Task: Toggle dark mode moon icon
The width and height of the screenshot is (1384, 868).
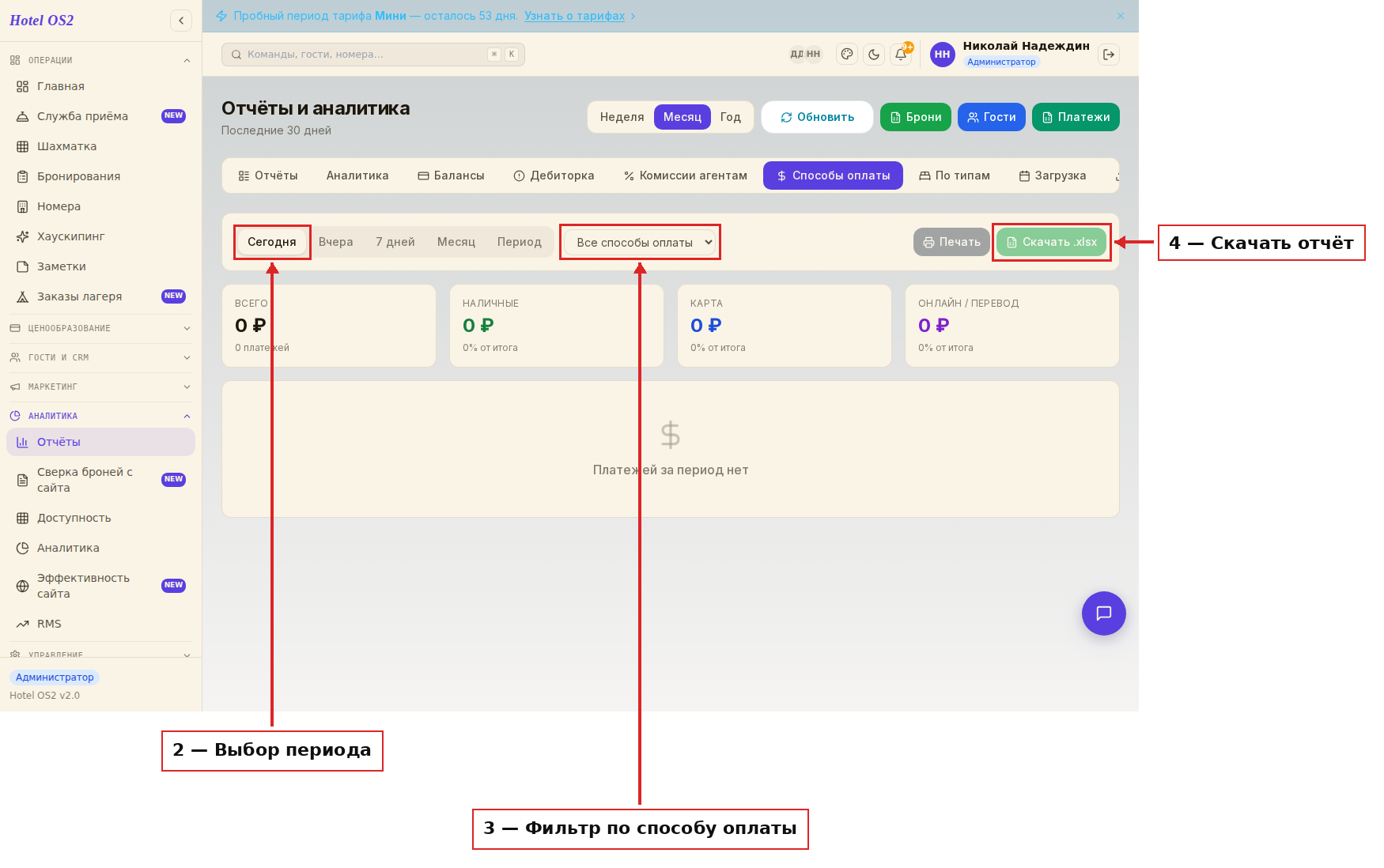Action: [x=874, y=55]
